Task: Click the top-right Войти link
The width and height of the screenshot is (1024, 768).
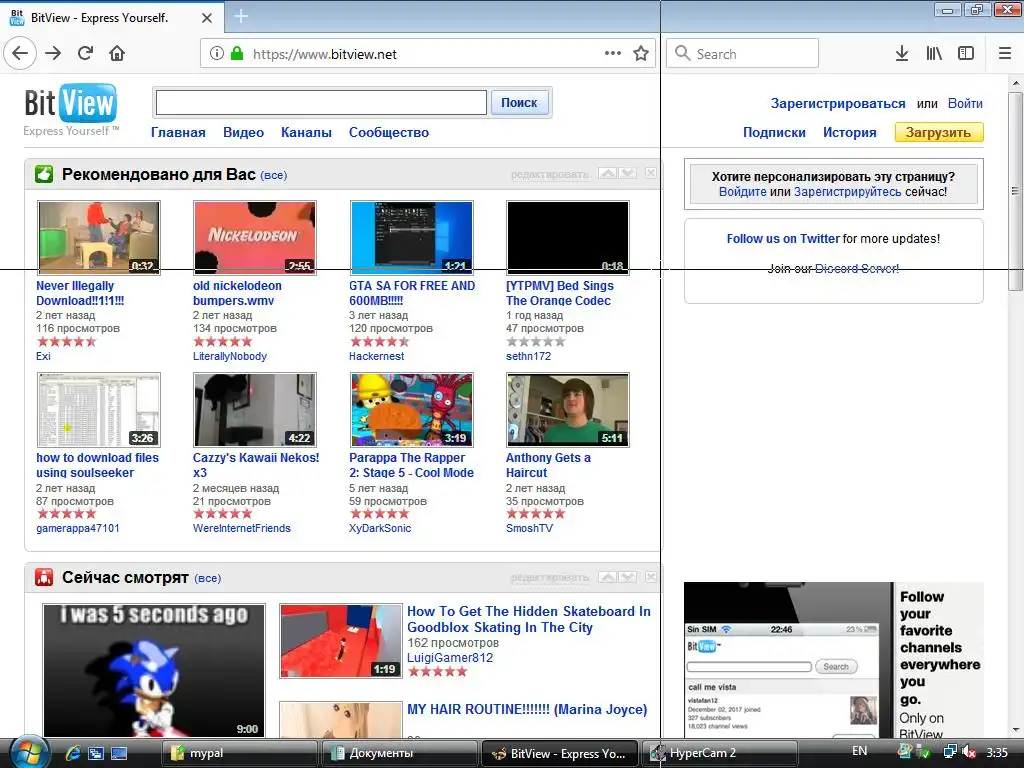Action: click(965, 103)
